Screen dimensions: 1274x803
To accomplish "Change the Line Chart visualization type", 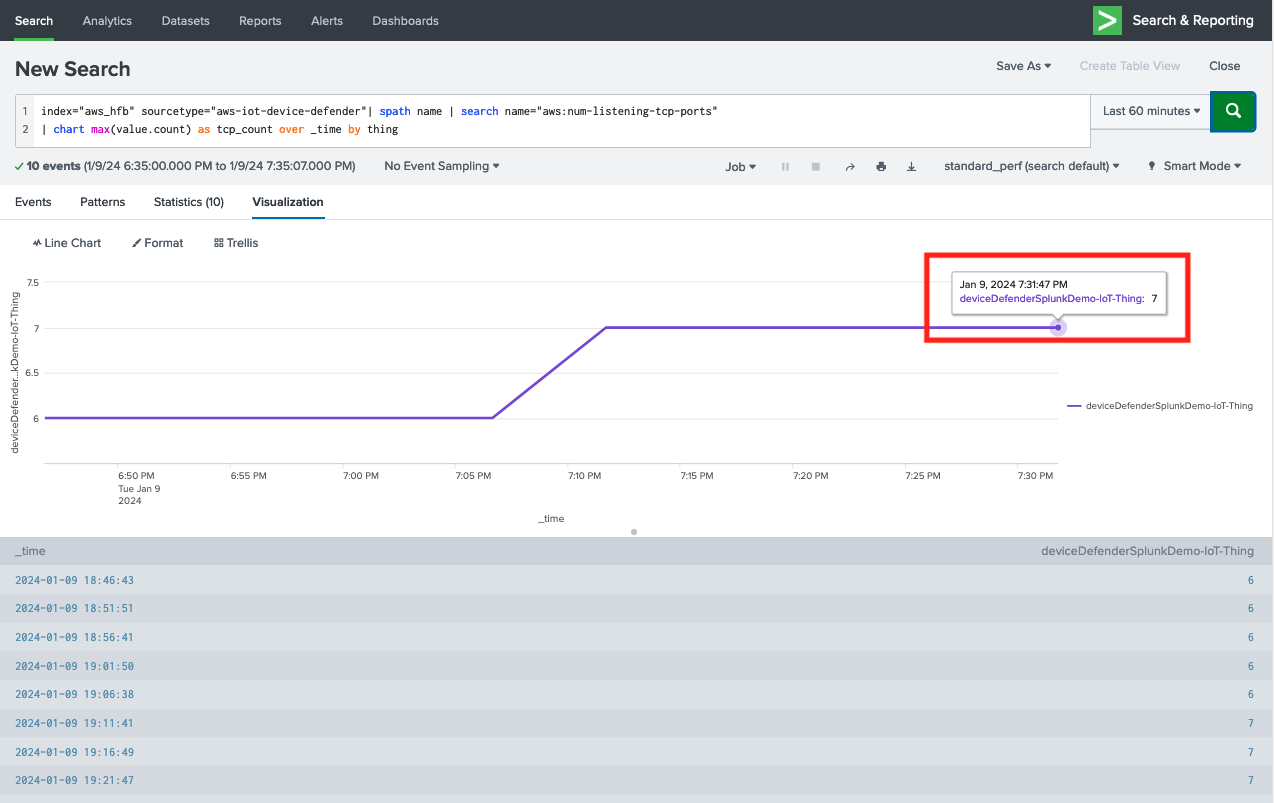I will click(x=66, y=242).
